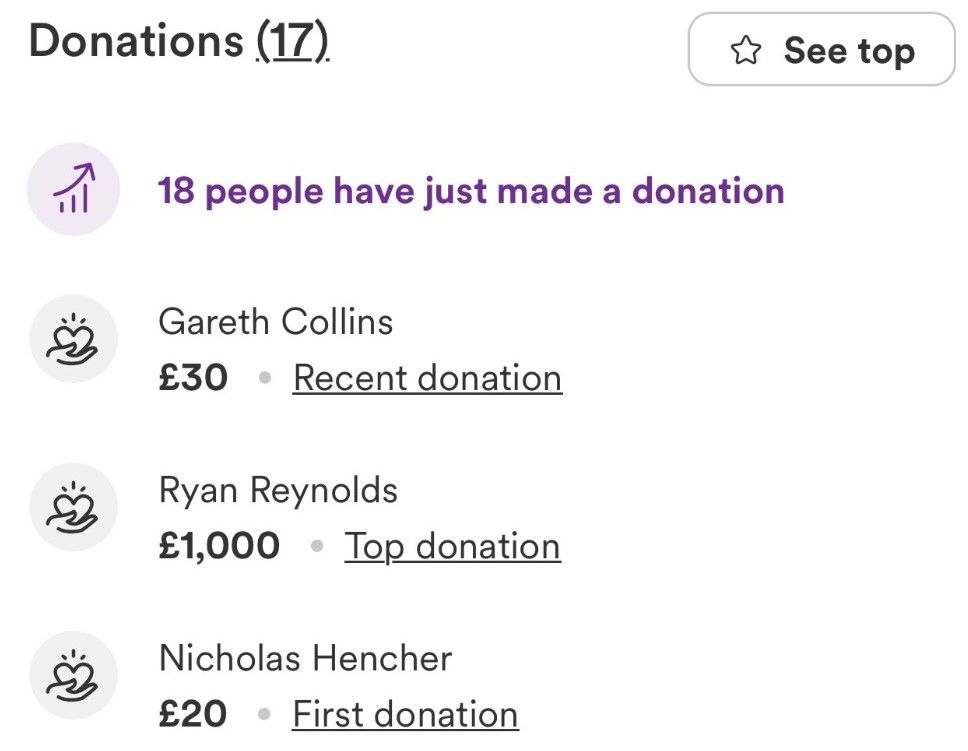Open Nicholas Hencher's First donation link

404,713
